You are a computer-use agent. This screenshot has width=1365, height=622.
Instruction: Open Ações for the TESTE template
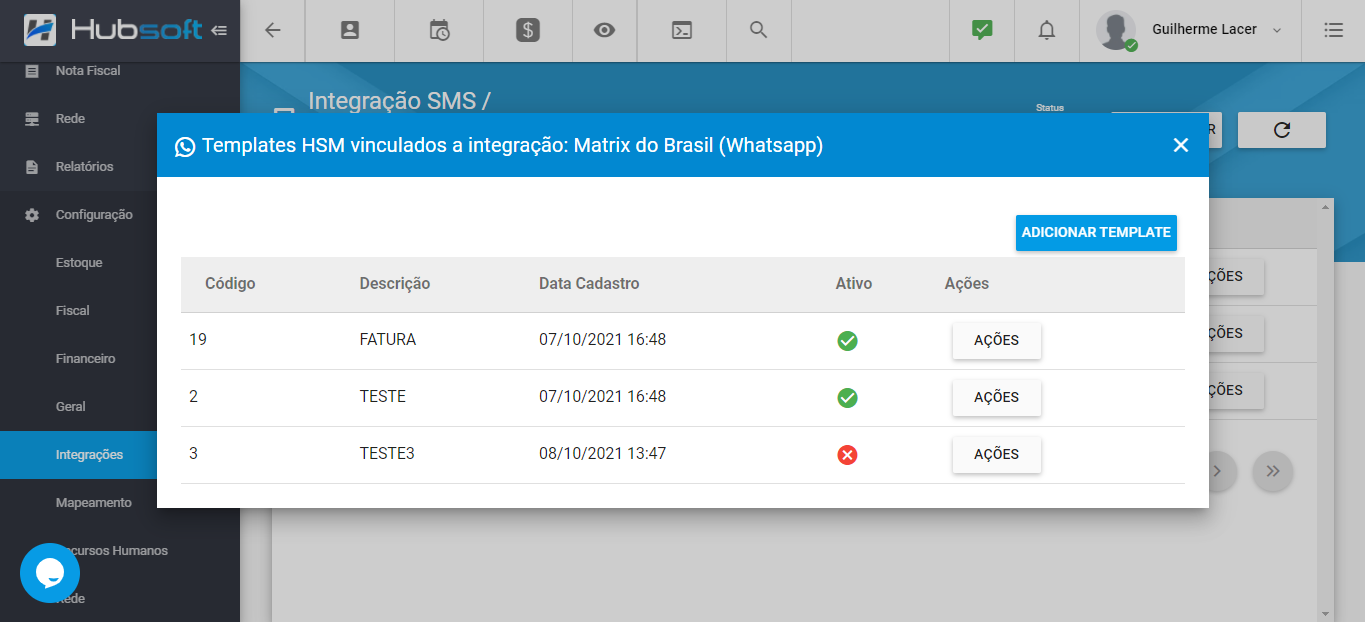pos(997,397)
